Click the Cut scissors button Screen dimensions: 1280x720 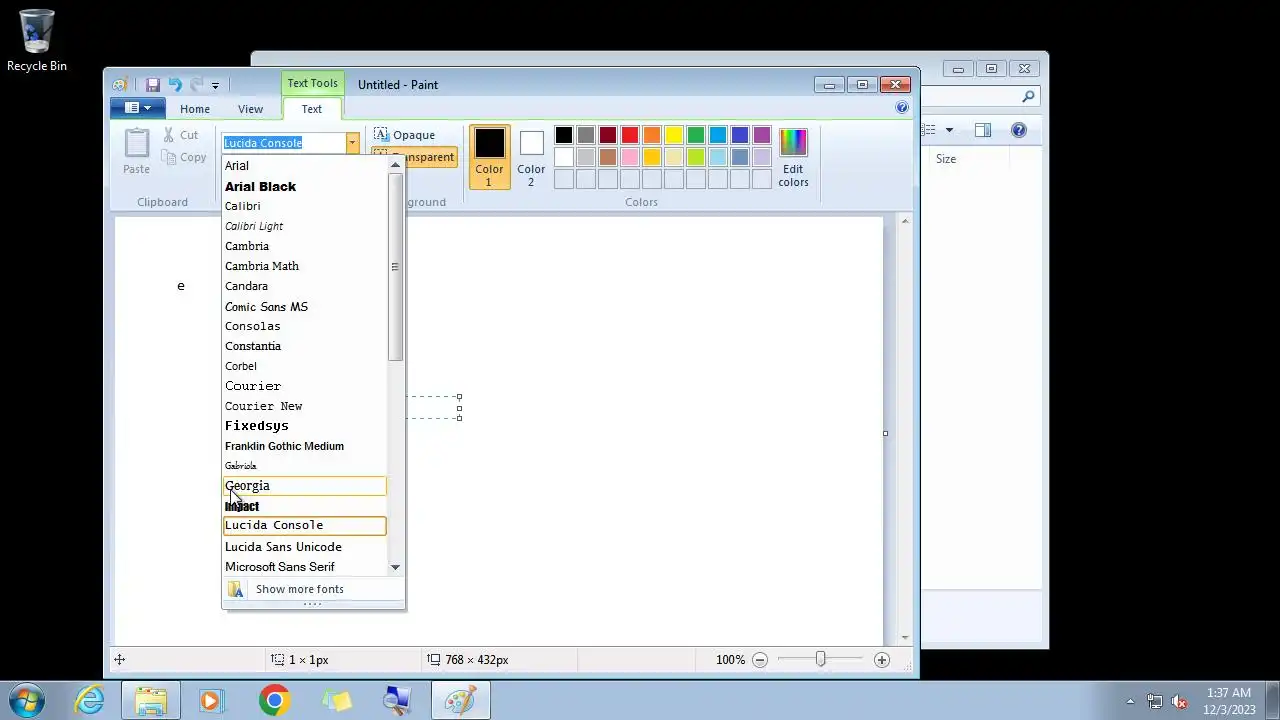[181, 135]
